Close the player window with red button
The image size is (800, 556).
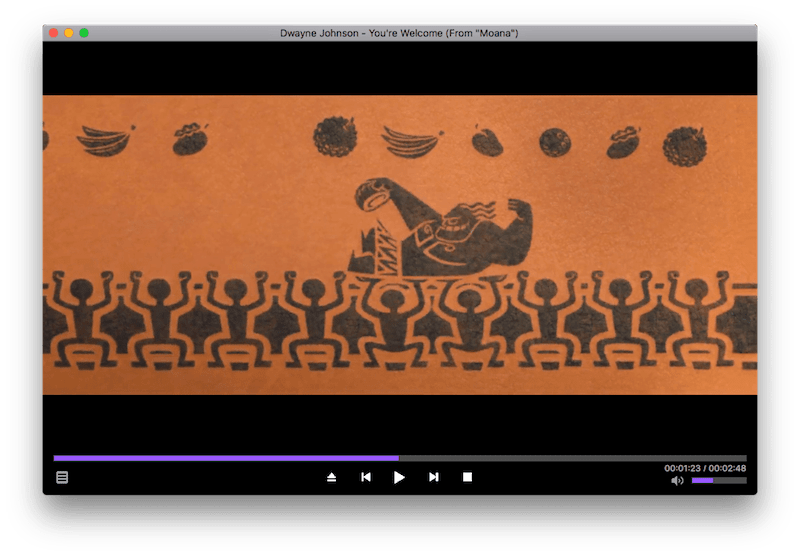click(54, 33)
